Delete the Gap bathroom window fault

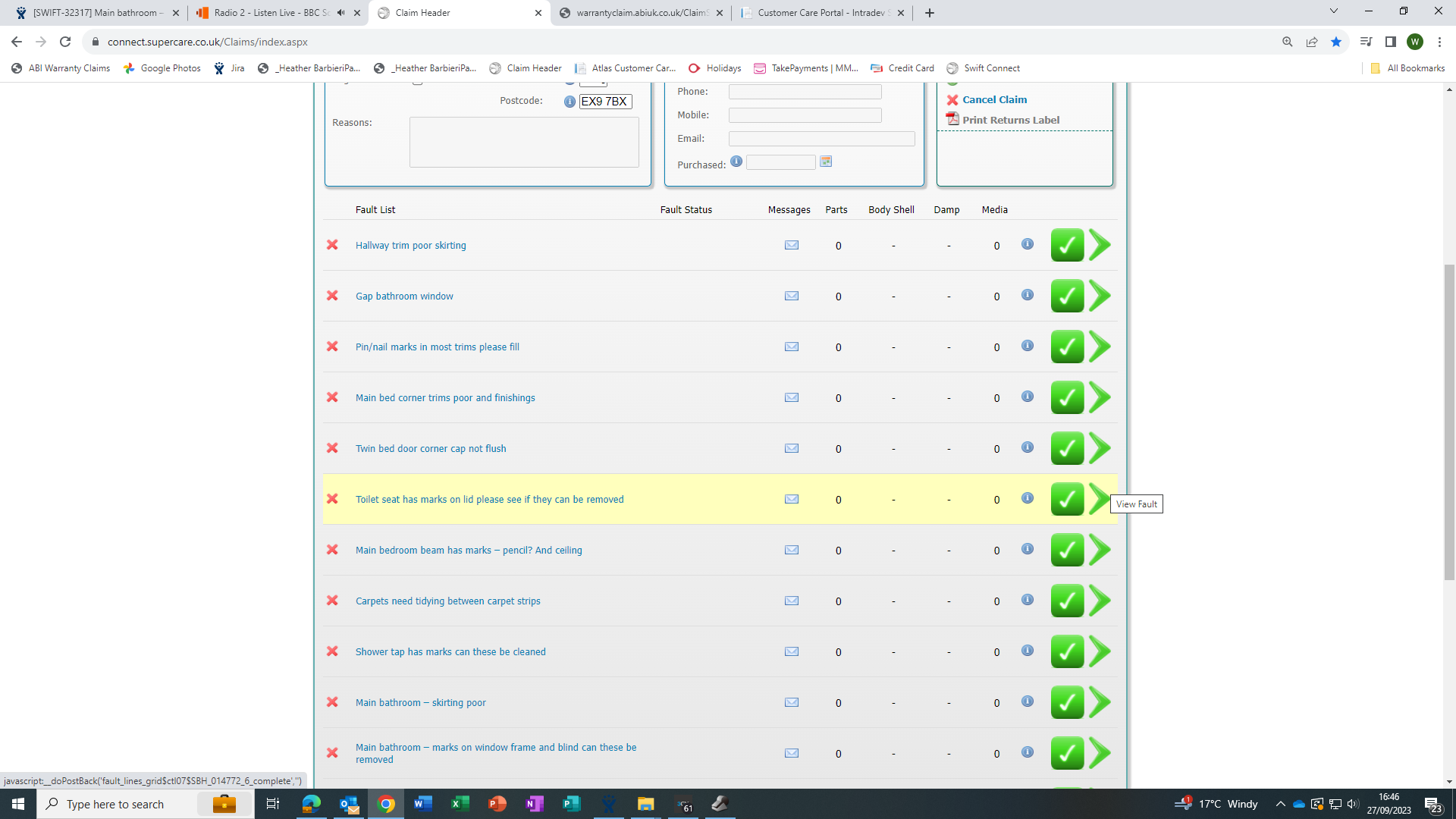(x=332, y=296)
